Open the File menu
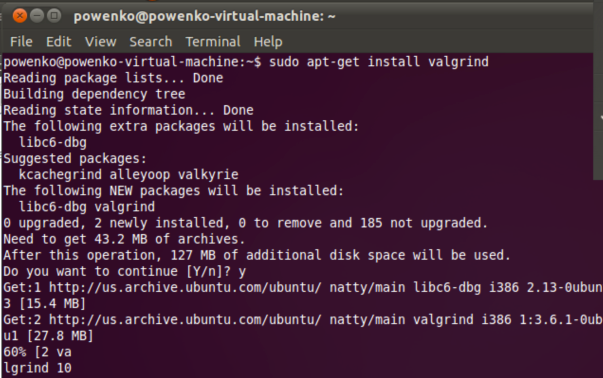 (x=21, y=42)
